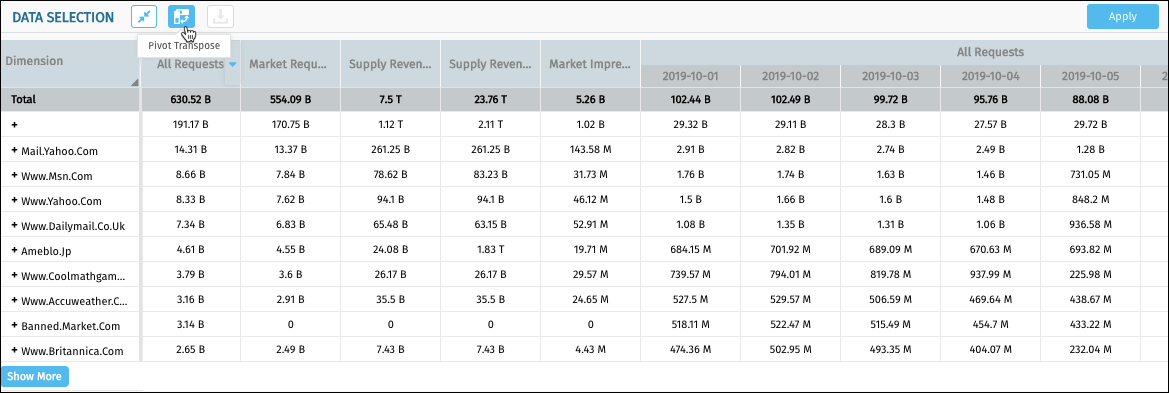Select the Market Impre... column header

point(590,64)
